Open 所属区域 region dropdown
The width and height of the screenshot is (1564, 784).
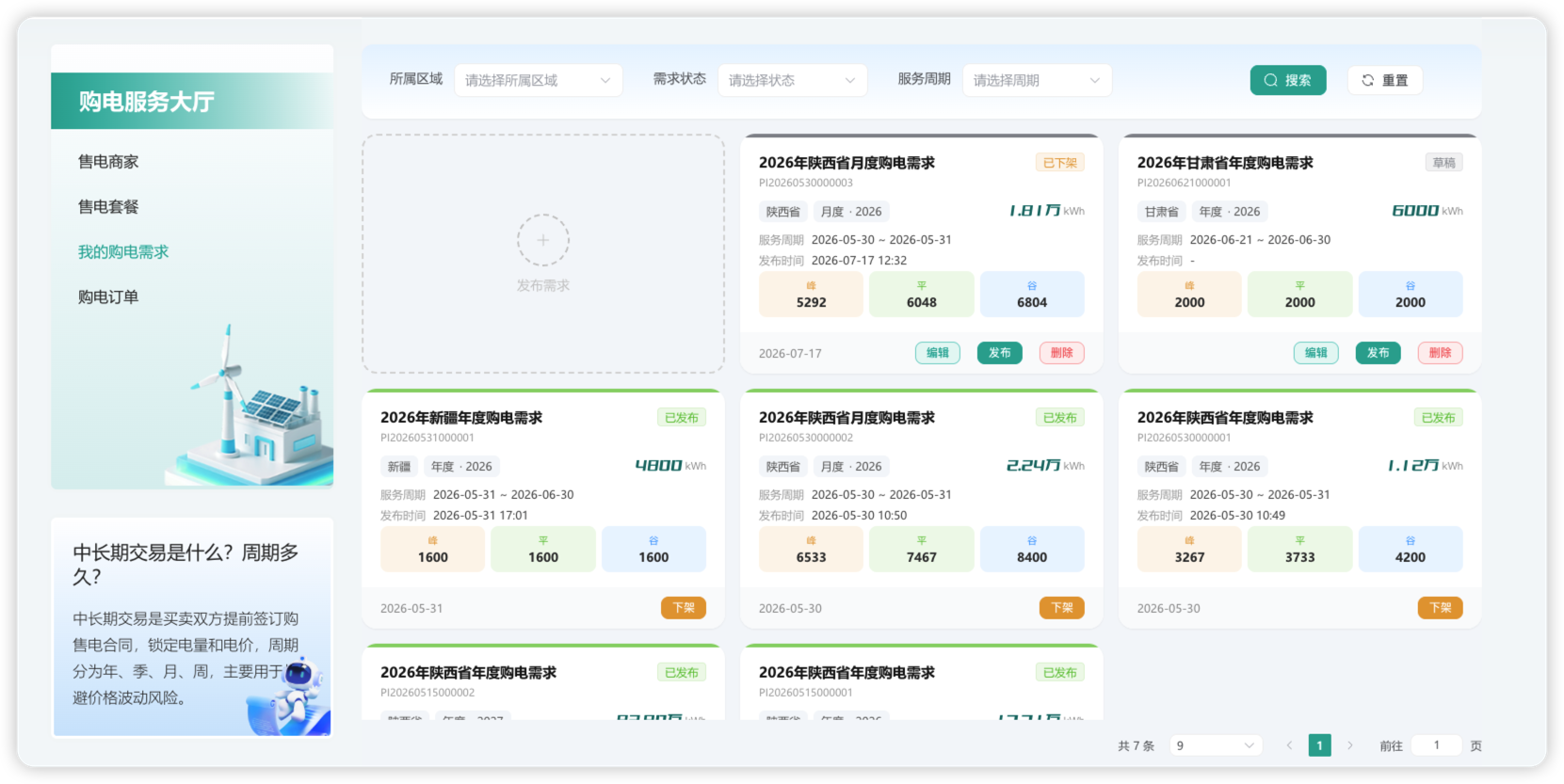[538, 80]
